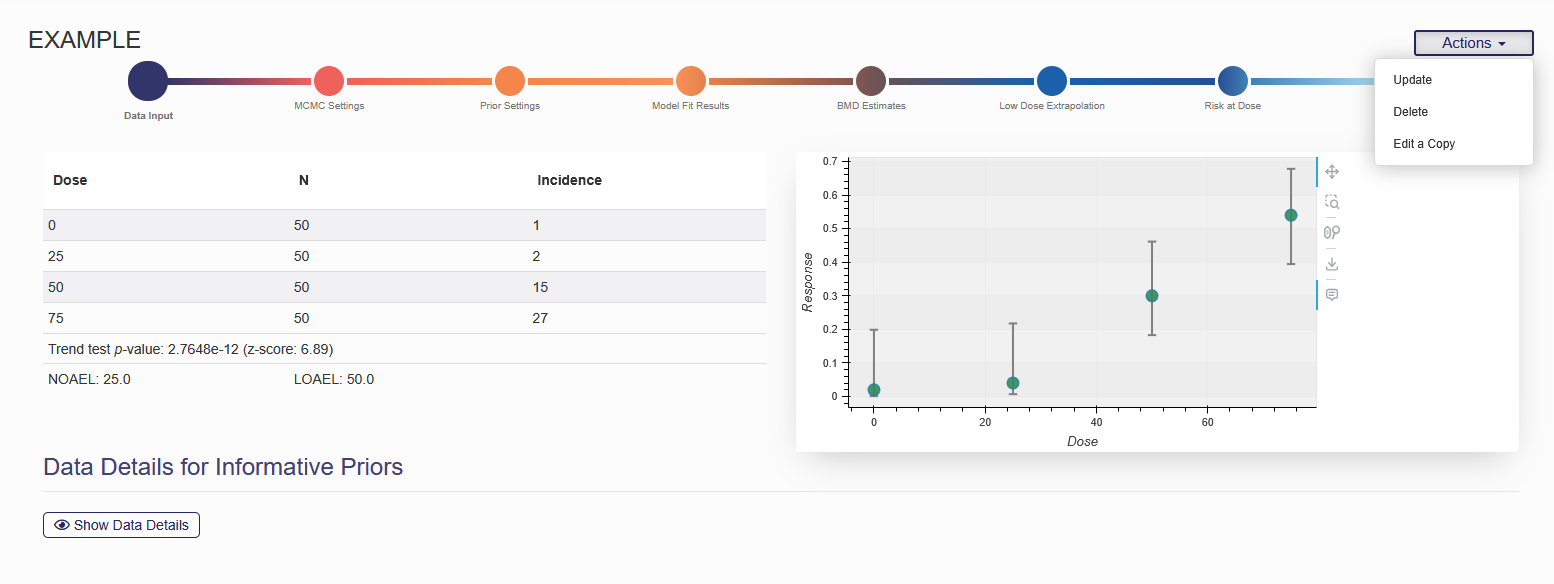Enable the Wheel Zoom plot tool
The image size is (1554, 584).
point(1331,233)
